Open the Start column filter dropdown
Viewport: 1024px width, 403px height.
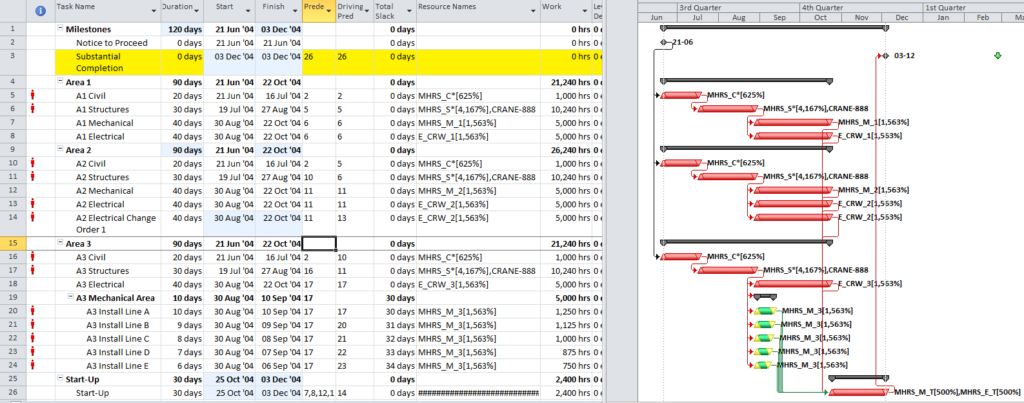click(248, 11)
